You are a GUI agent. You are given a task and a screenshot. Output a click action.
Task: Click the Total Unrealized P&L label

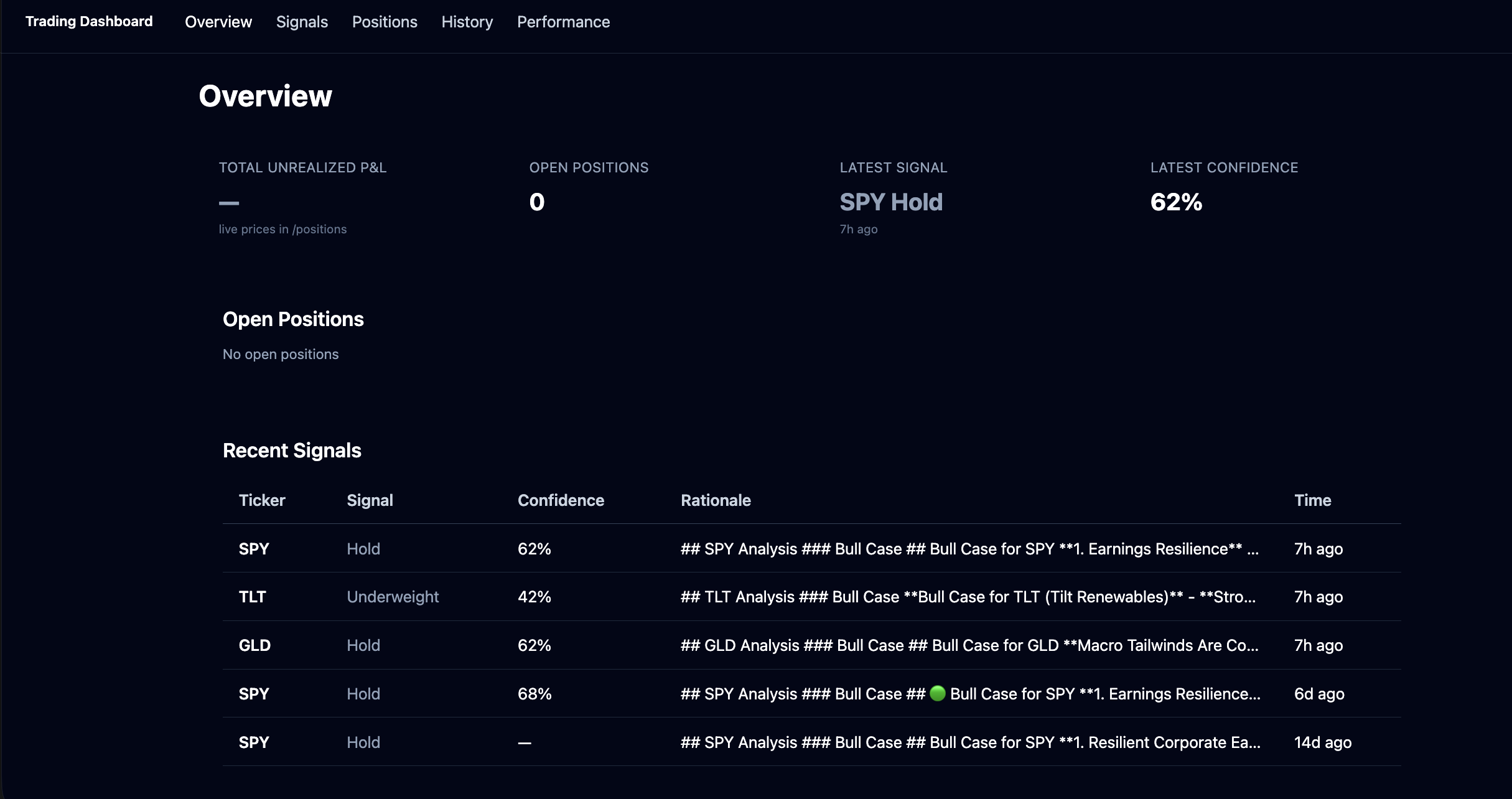point(302,167)
